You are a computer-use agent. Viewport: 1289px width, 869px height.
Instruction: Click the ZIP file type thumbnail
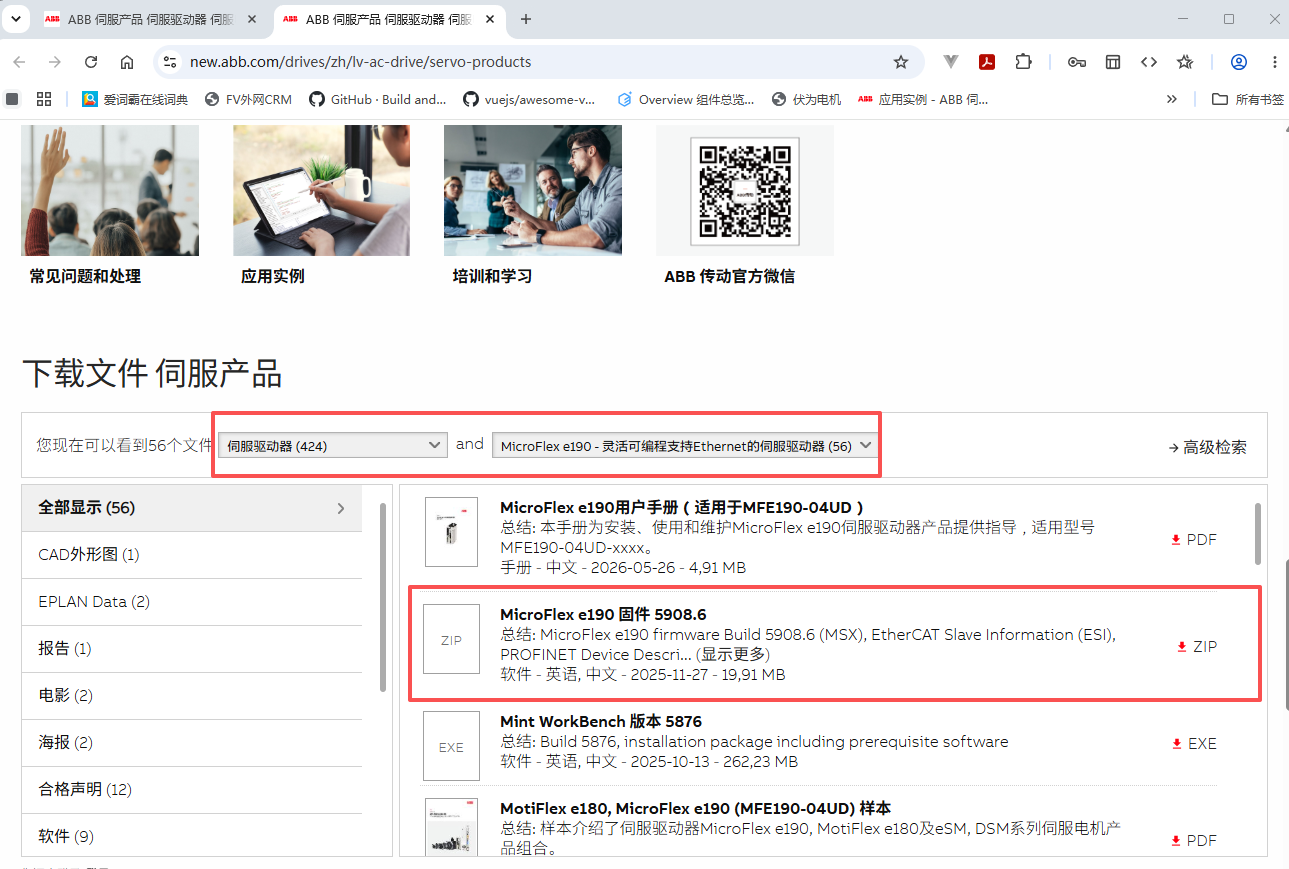[451, 639]
